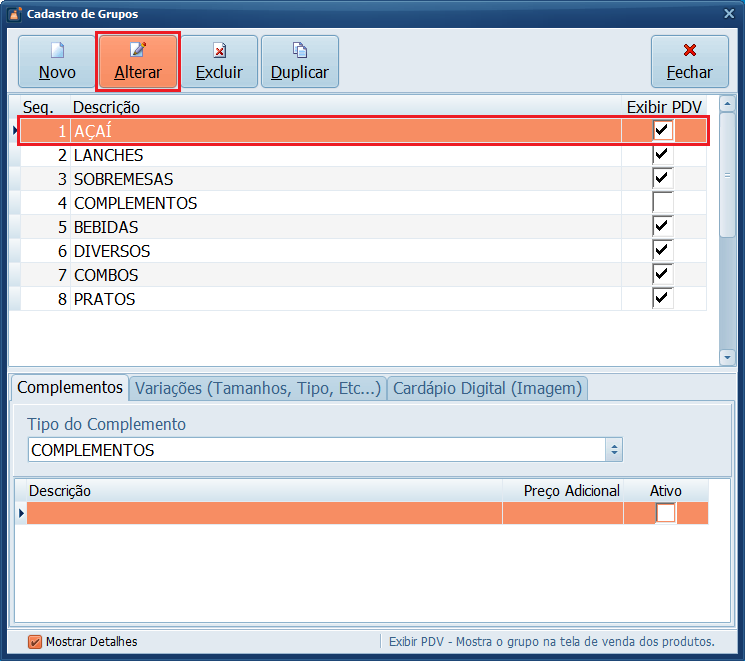Click the groups list scrollbar thumb
The width and height of the screenshot is (745, 661).
pos(727,174)
